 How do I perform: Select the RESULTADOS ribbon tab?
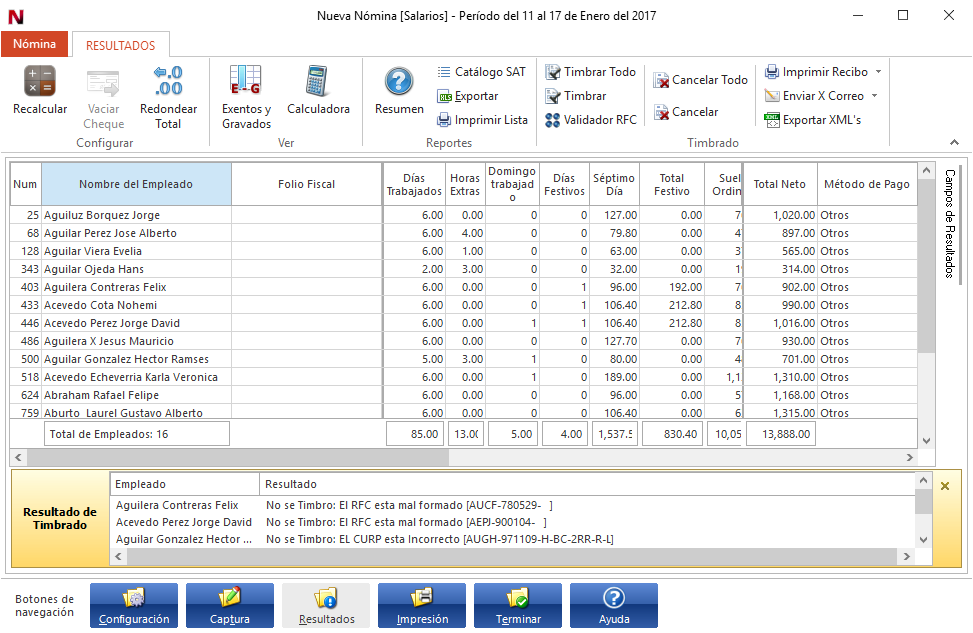[x=120, y=45]
